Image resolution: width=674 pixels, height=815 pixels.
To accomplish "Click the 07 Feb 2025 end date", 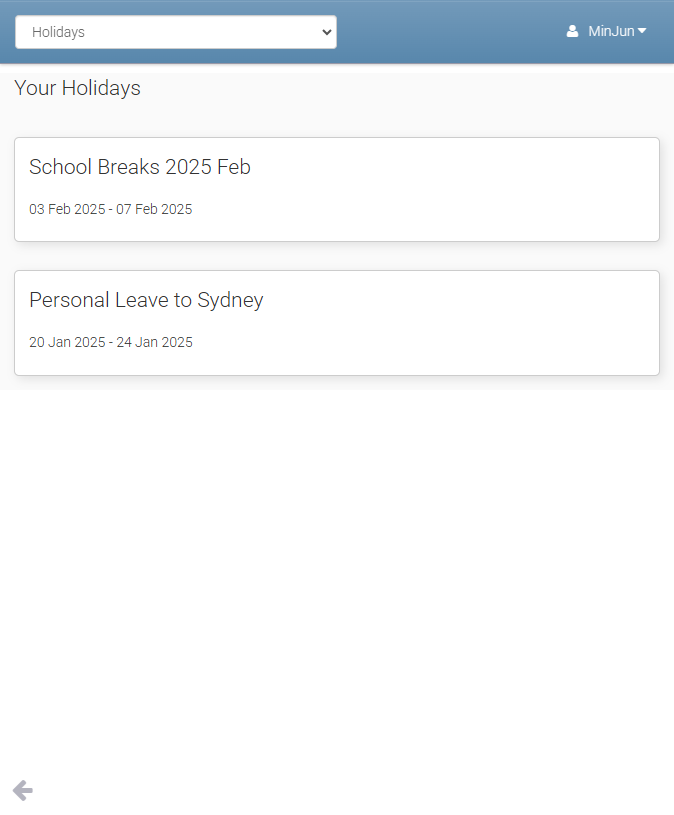I will (154, 209).
